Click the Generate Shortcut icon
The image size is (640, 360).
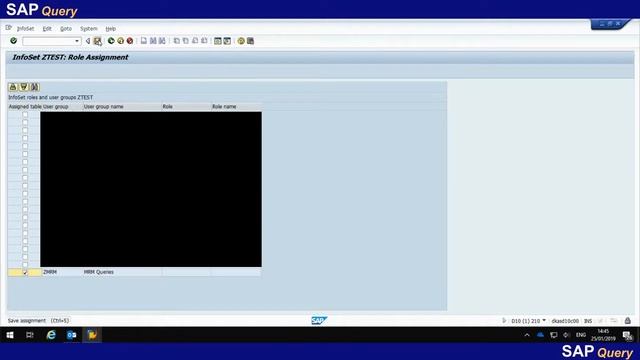pyautogui.click(x=227, y=41)
